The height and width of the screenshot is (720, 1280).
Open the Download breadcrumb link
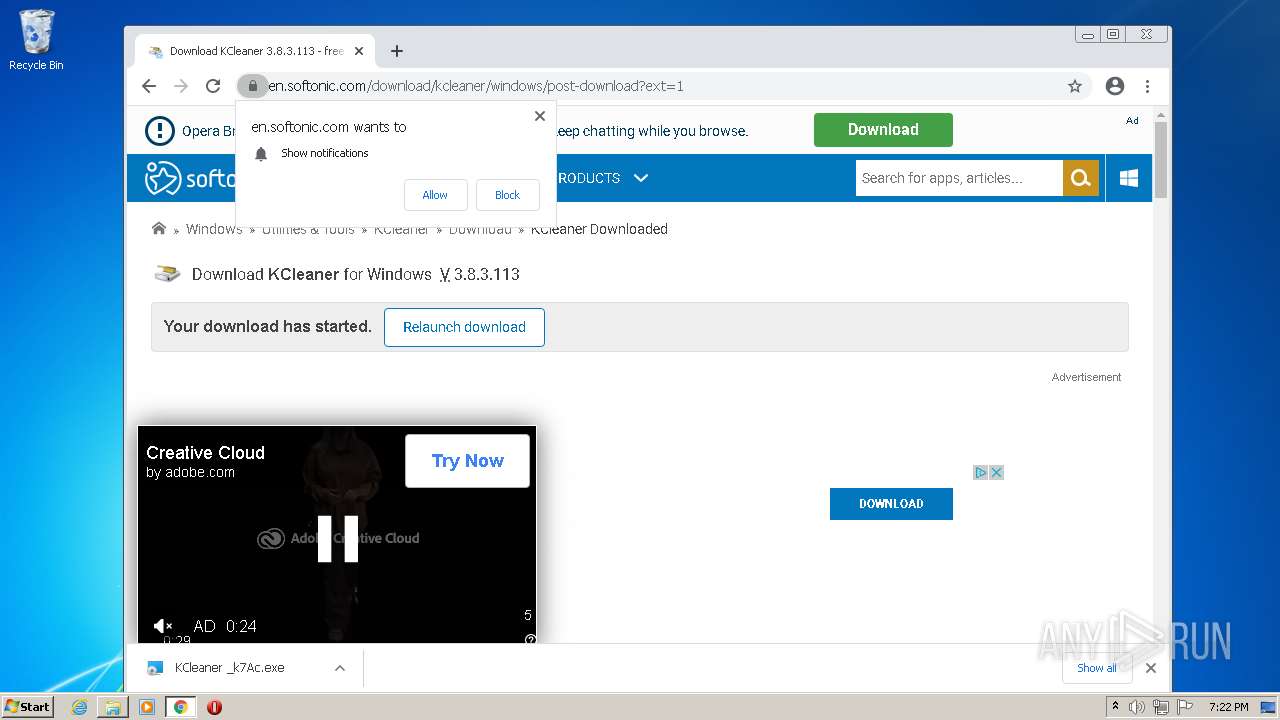coord(480,229)
